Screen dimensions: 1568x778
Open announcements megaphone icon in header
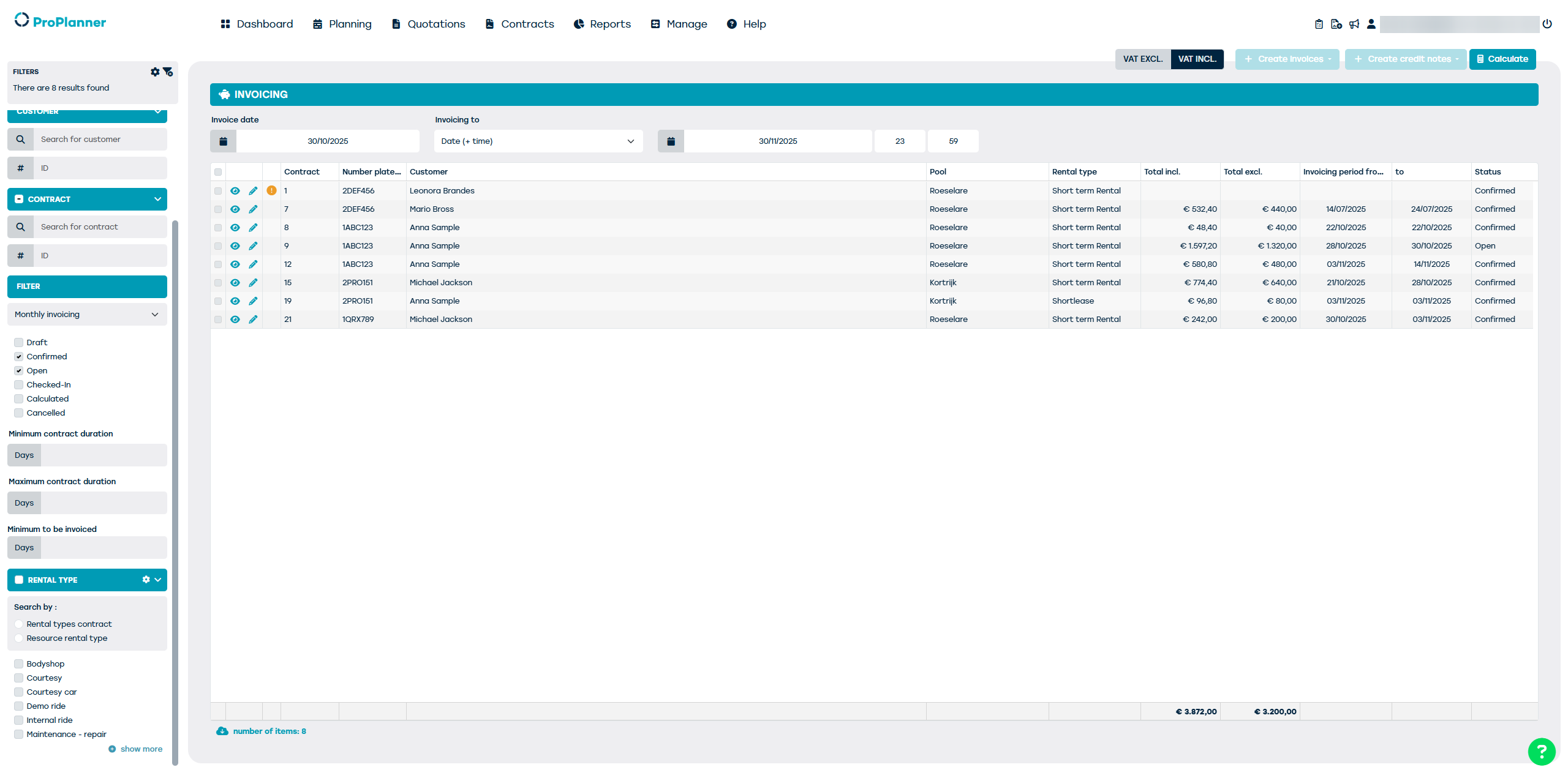click(1354, 24)
